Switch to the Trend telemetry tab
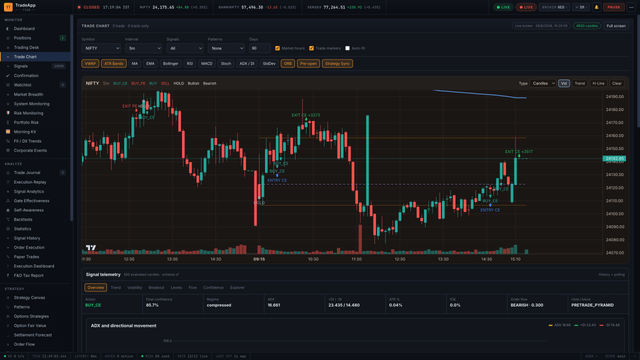The height and width of the screenshot is (360, 640). click(x=116, y=287)
